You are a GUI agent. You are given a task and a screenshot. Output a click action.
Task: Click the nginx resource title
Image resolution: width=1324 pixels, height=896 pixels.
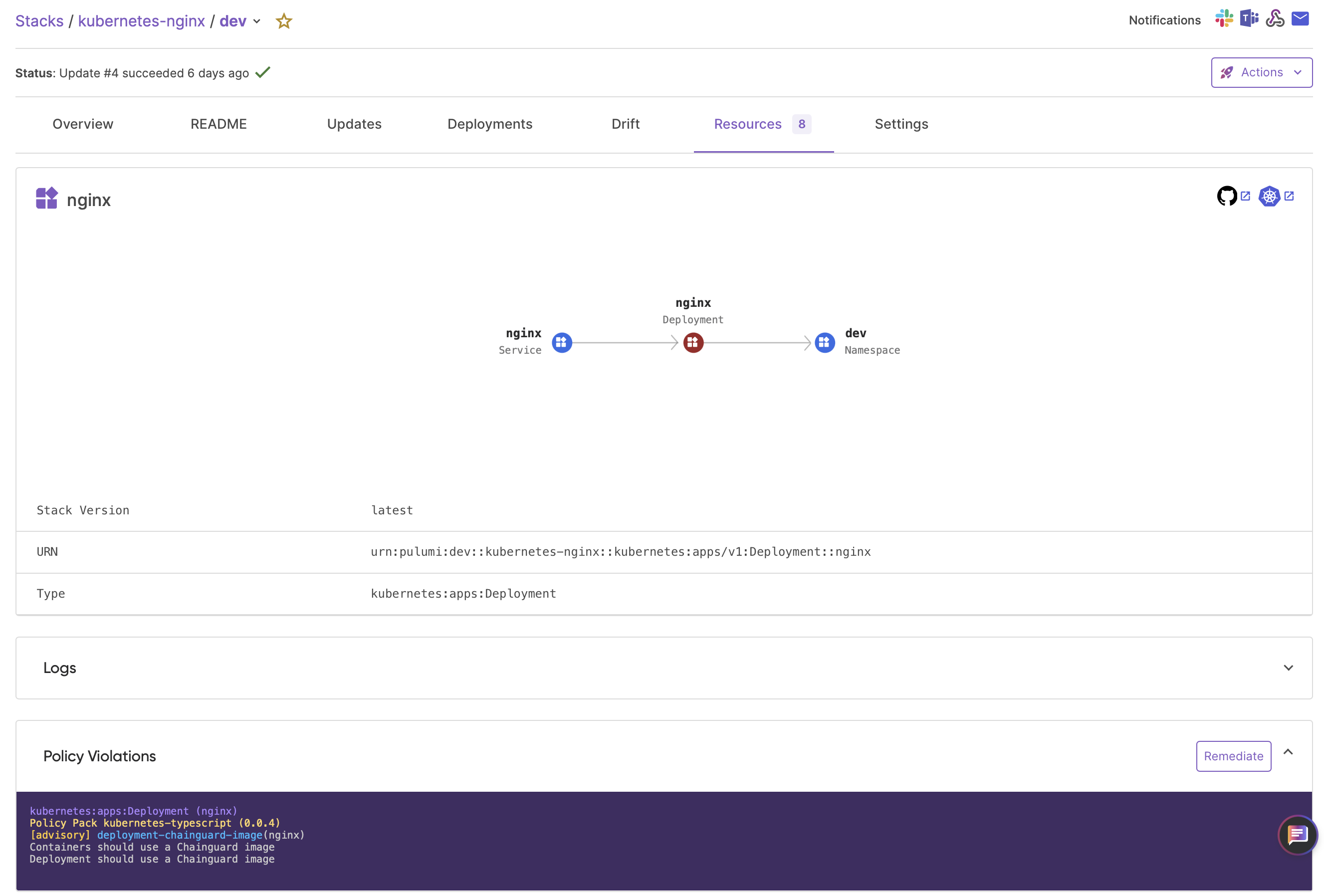(x=89, y=200)
